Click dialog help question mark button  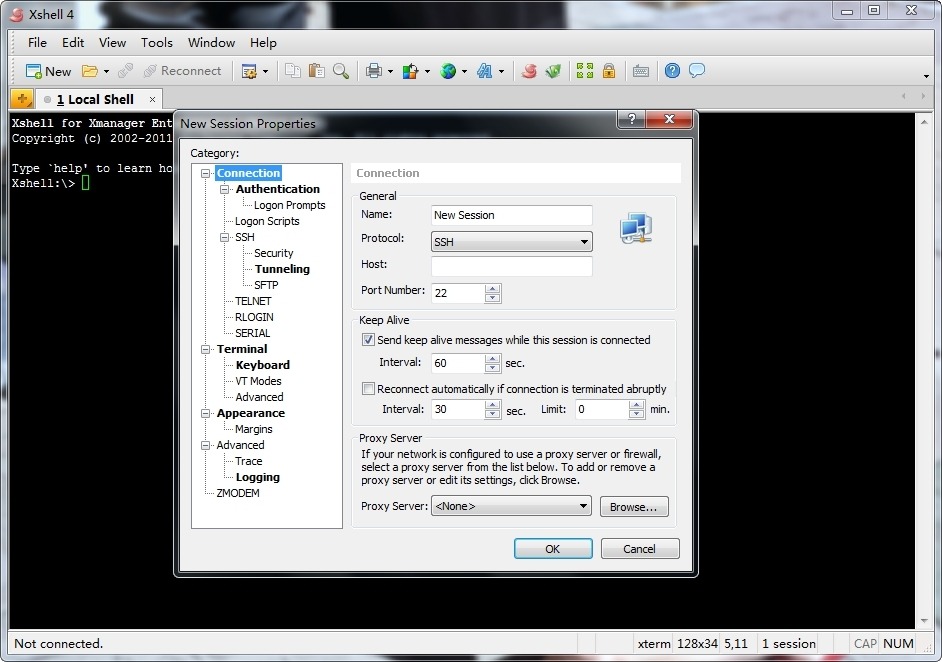click(631, 119)
